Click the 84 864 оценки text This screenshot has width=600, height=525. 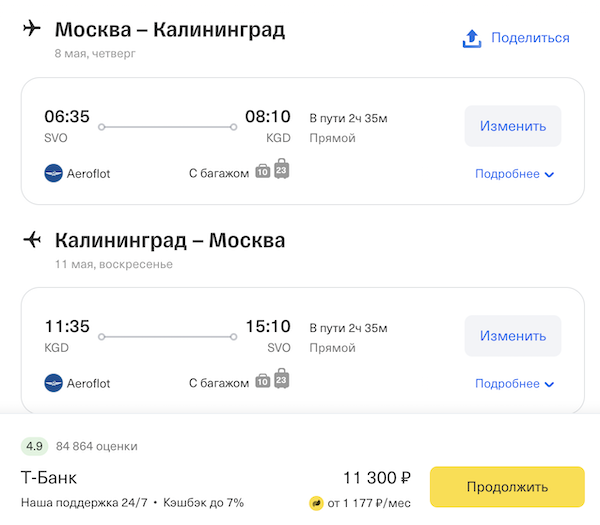click(97, 446)
